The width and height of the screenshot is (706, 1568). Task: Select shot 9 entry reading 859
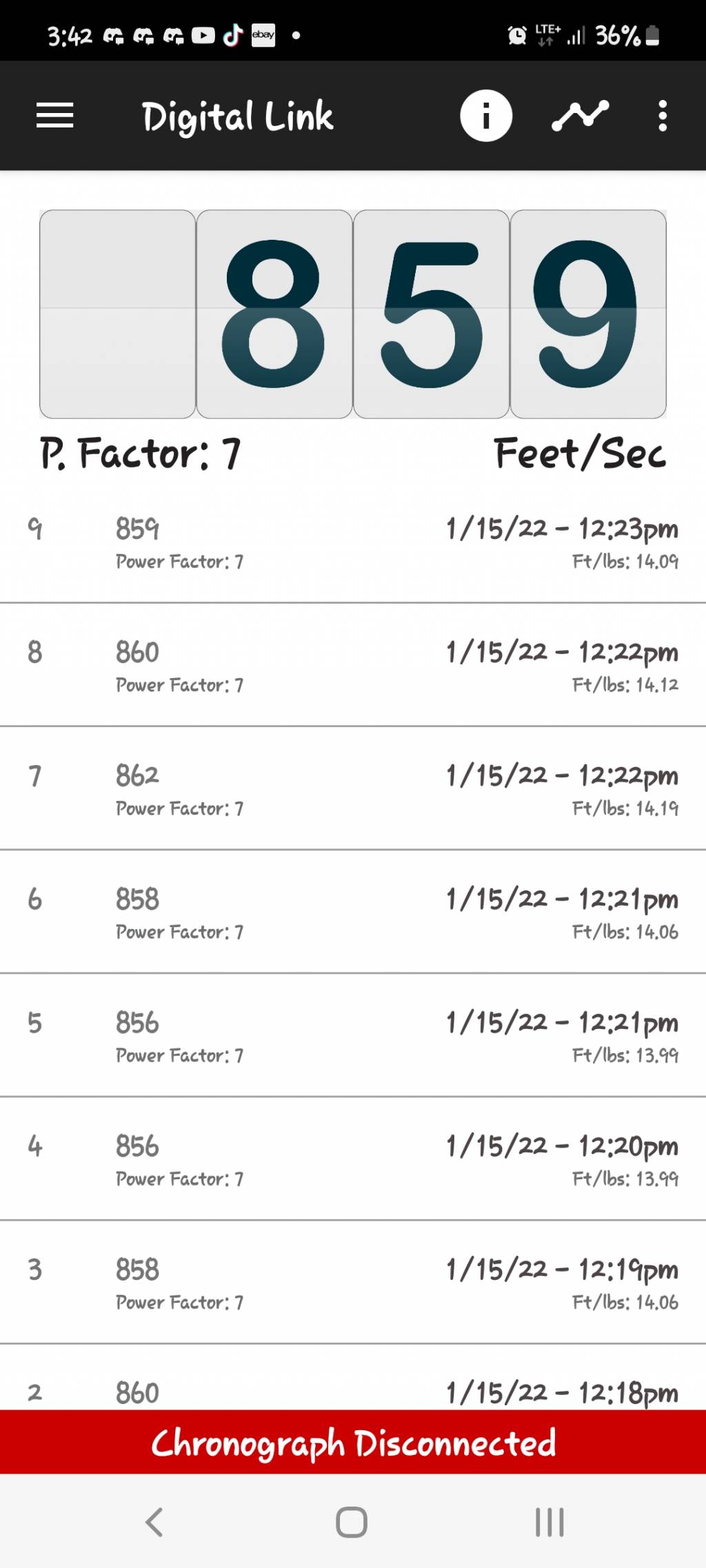(x=353, y=542)
